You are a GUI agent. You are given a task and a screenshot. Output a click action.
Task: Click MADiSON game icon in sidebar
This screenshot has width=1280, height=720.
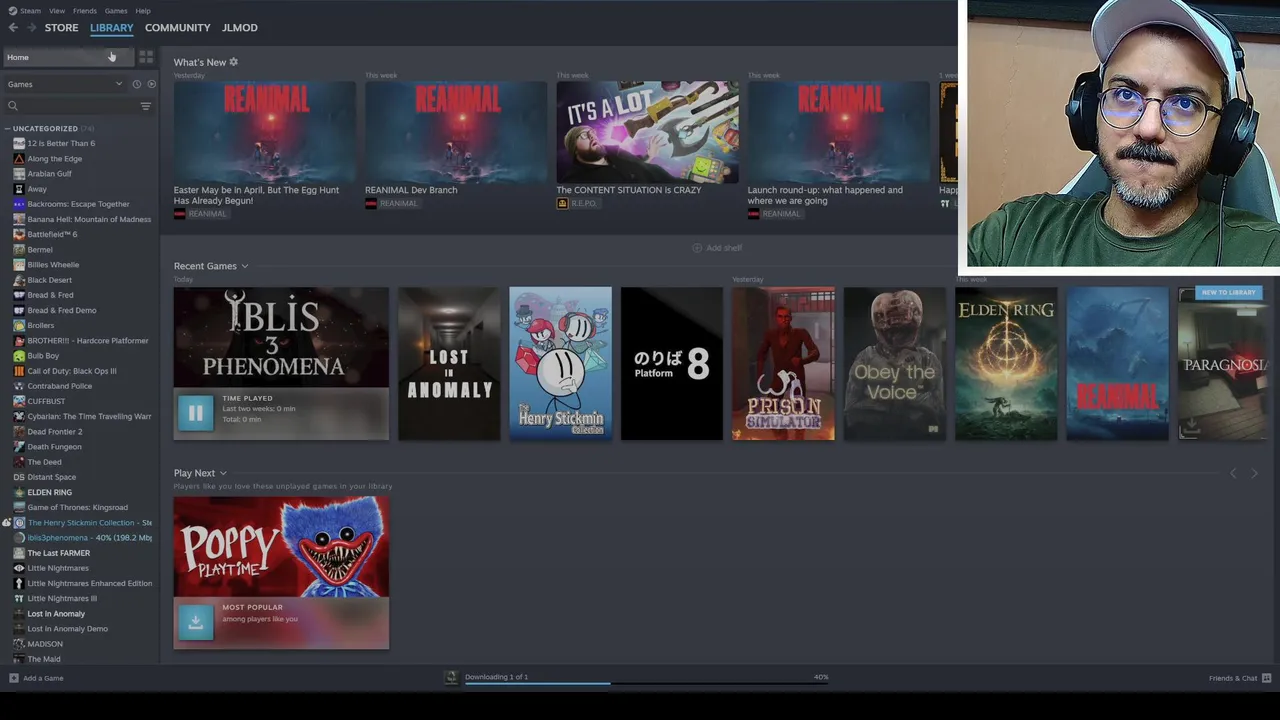19,644
